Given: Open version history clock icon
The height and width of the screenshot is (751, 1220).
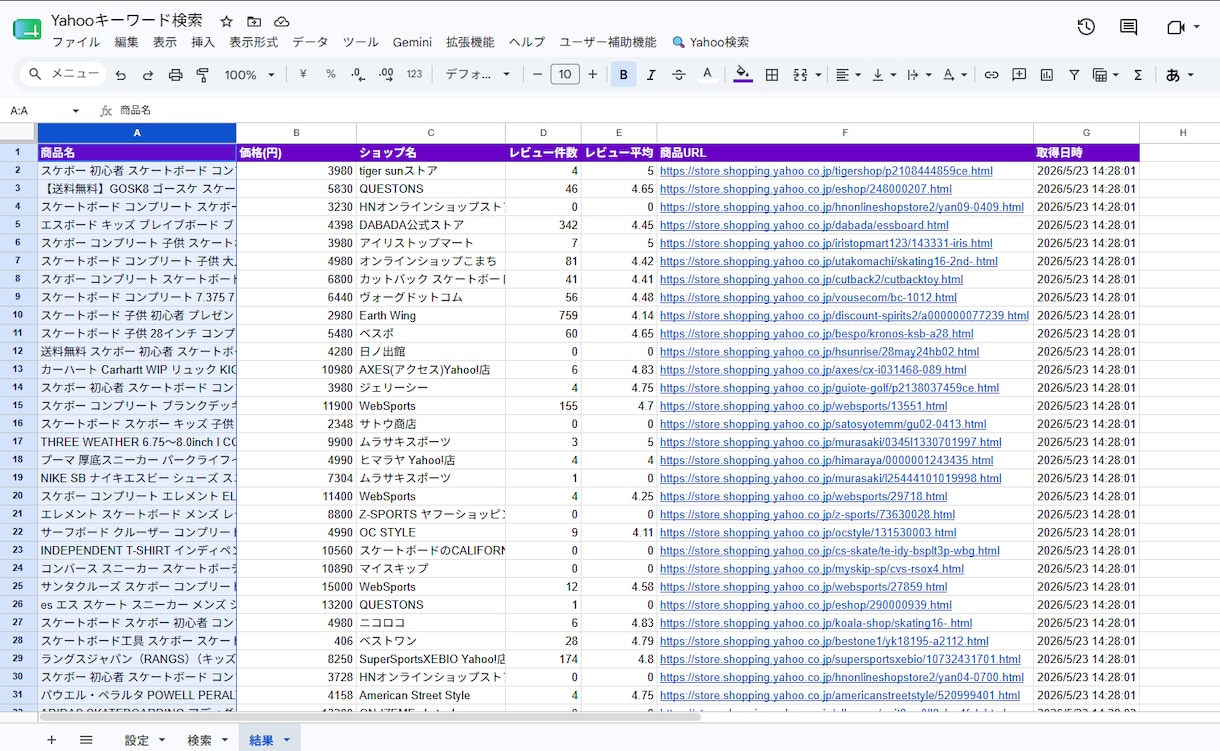Looking at the screenshot, I should point(1086,27).
